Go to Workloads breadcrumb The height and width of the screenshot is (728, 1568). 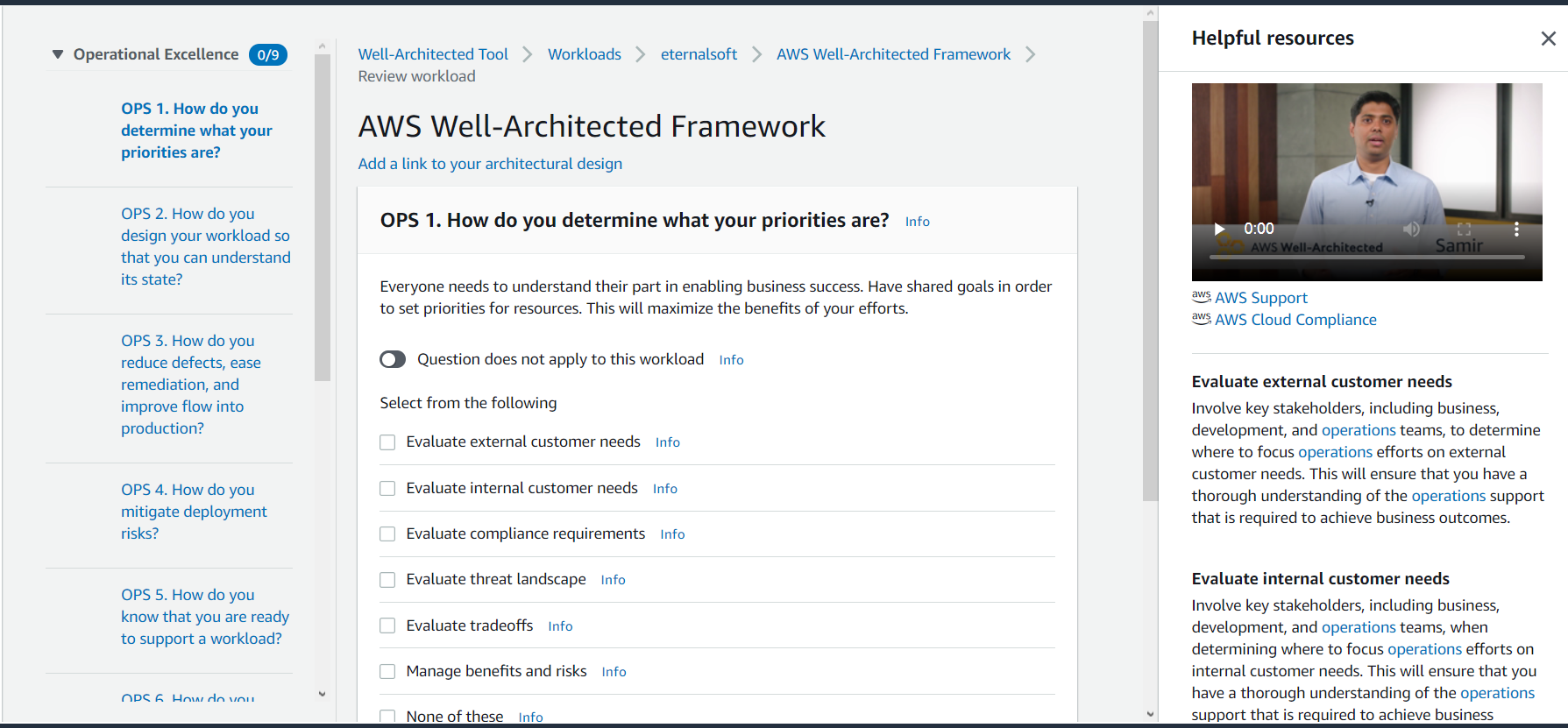coord(585,54)
